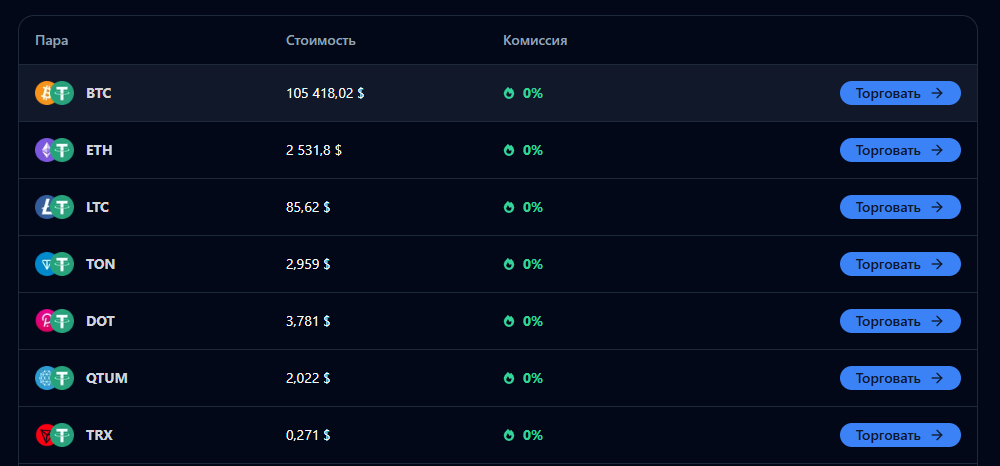
Task: Select the ETH pair name
Action: click(99, 150)
